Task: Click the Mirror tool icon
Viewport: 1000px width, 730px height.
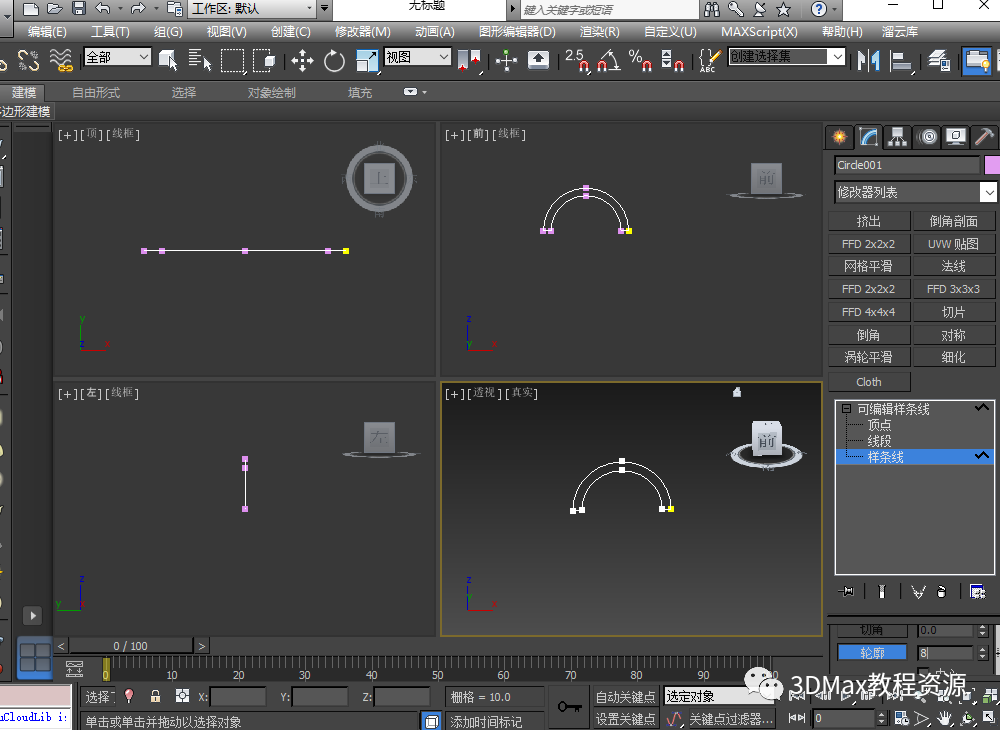Action: point(867,61)
